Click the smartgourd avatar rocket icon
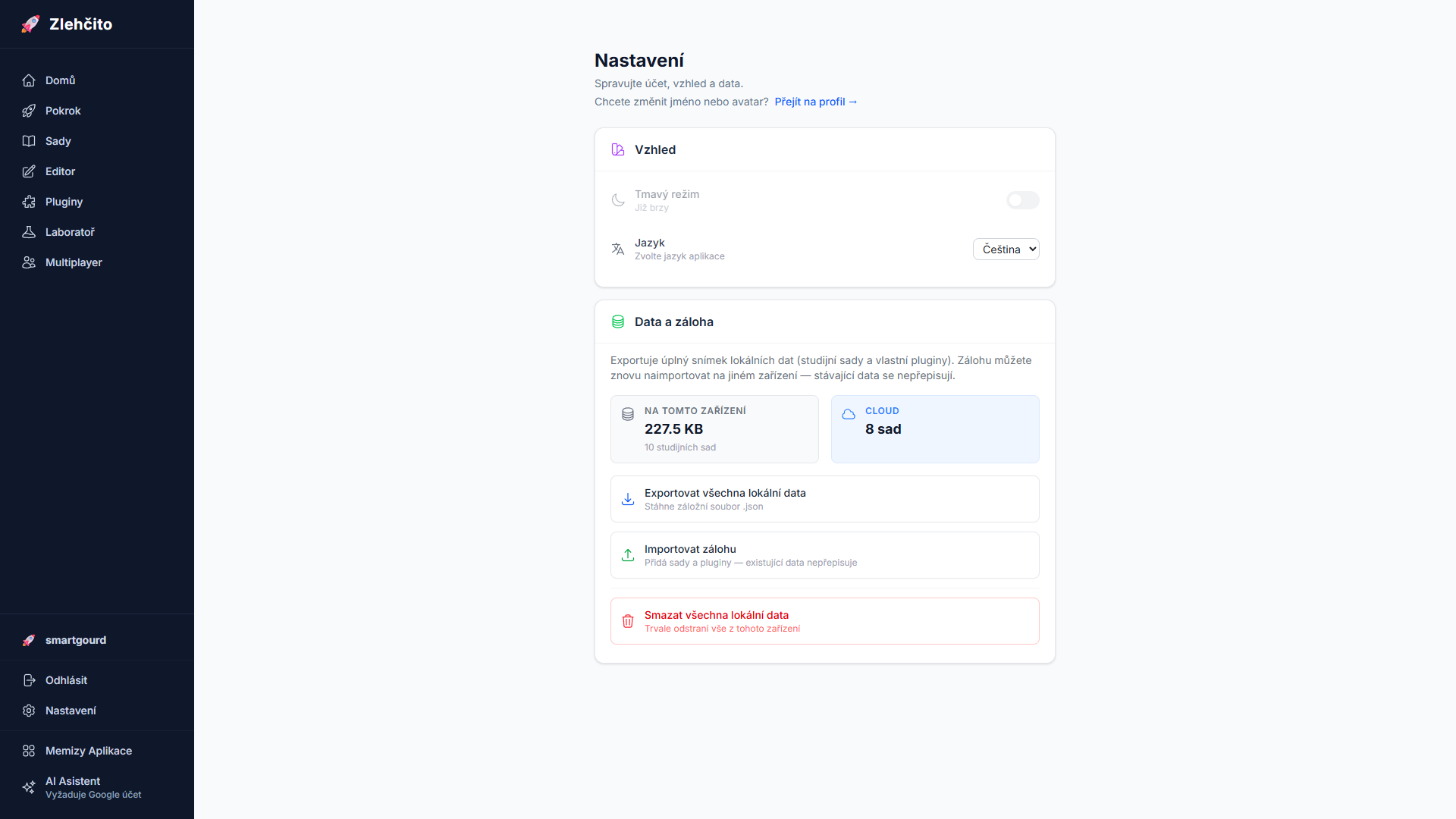This screenshot has width=1456, height=819. 29,640
